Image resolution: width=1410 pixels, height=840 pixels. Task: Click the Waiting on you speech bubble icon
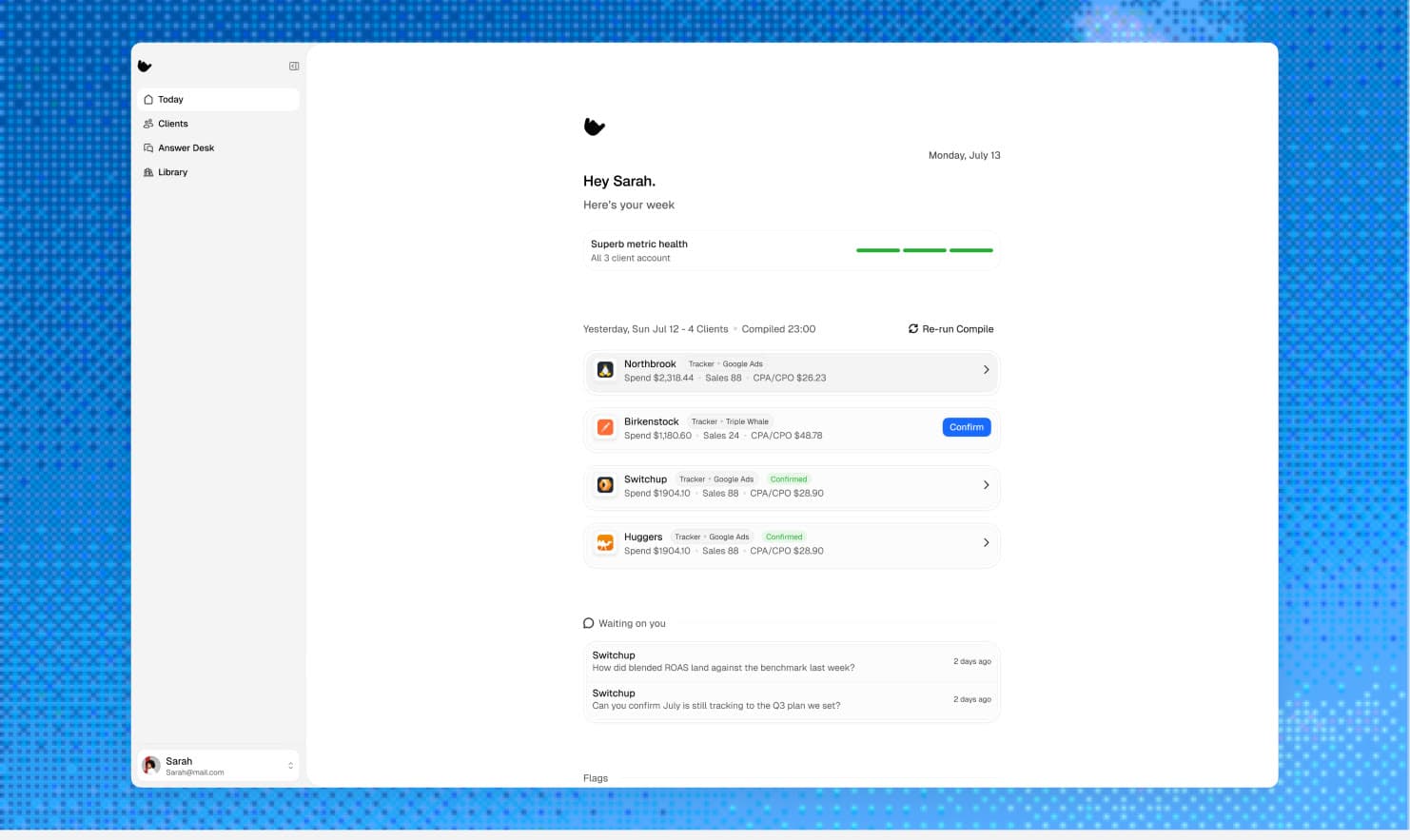[x=588, y=623]
